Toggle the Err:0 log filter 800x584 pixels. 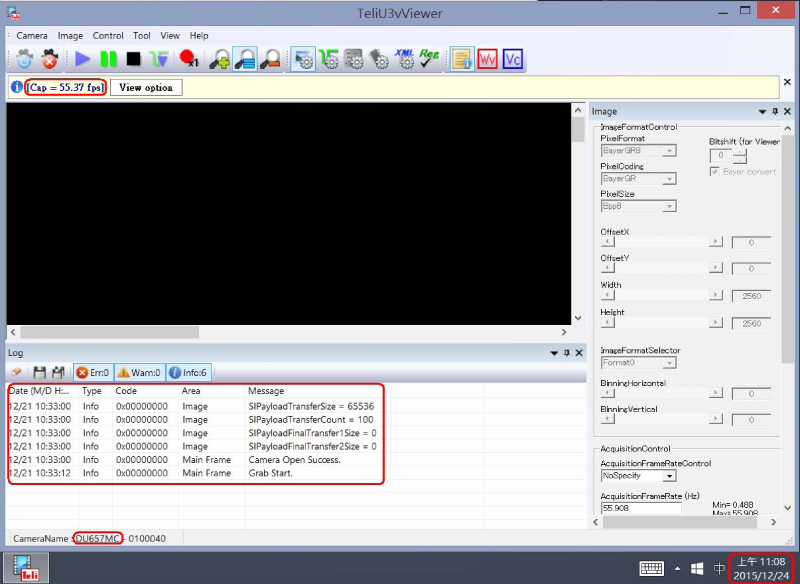click(x=93, y=372)
